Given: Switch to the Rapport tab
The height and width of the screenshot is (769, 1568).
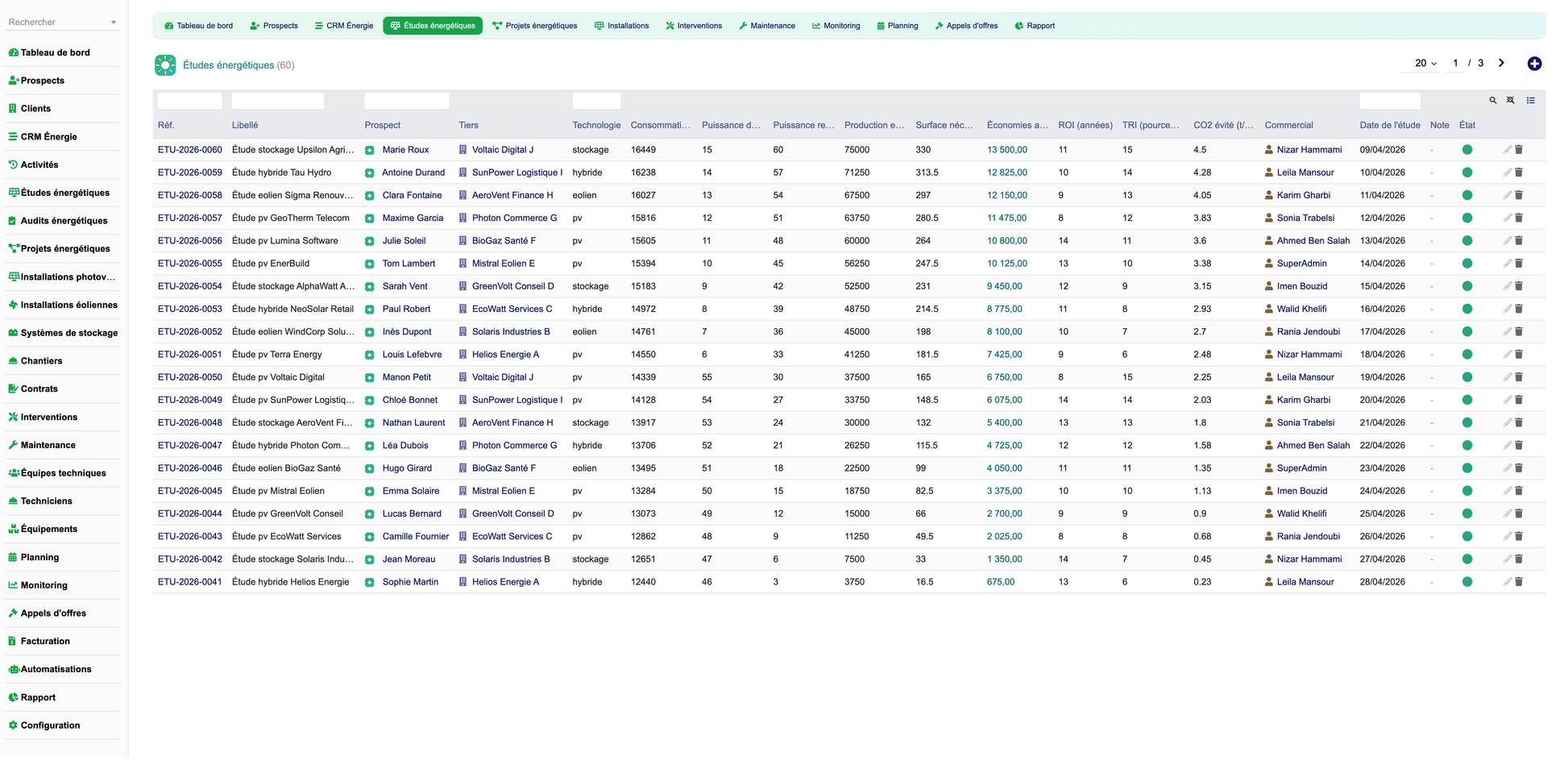Looking at the screenshot, I should (x=1035, y=26).
